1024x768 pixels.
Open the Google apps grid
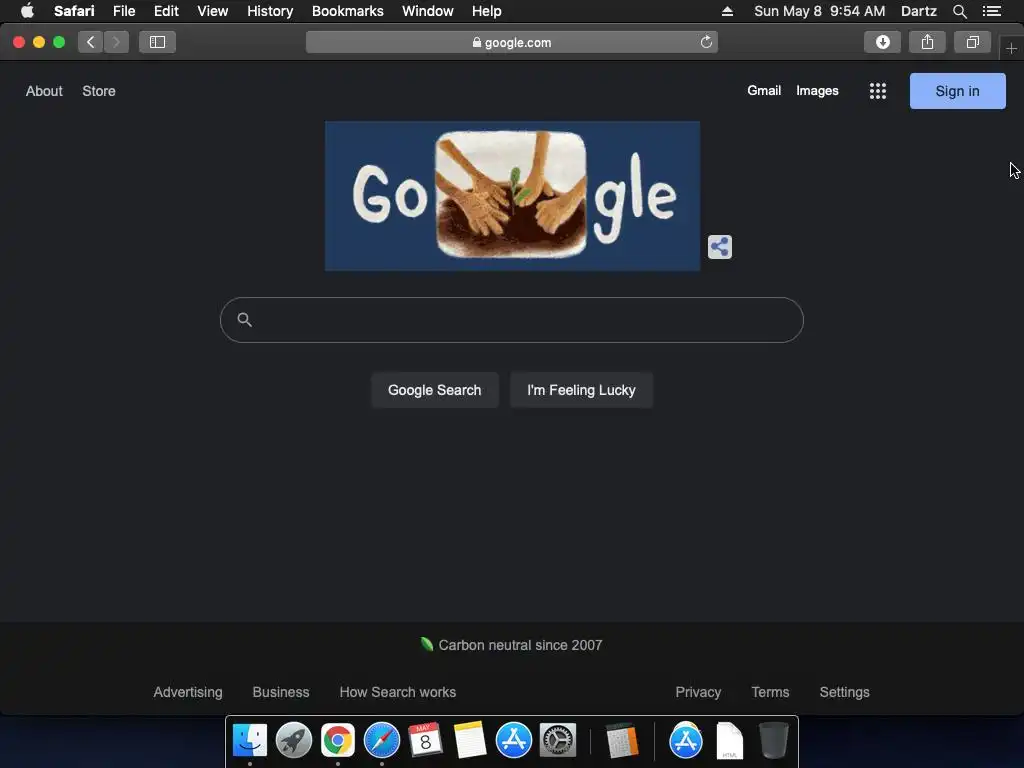coord(878,91)
